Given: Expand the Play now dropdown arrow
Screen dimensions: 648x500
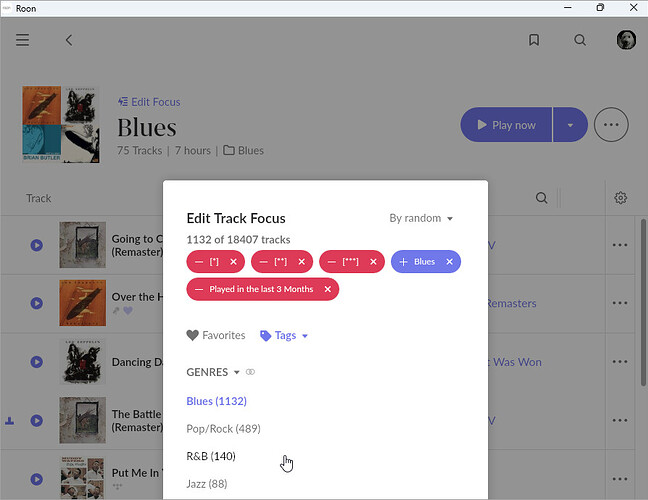Looking at the screenshot, I should click(x=570, y=125).
